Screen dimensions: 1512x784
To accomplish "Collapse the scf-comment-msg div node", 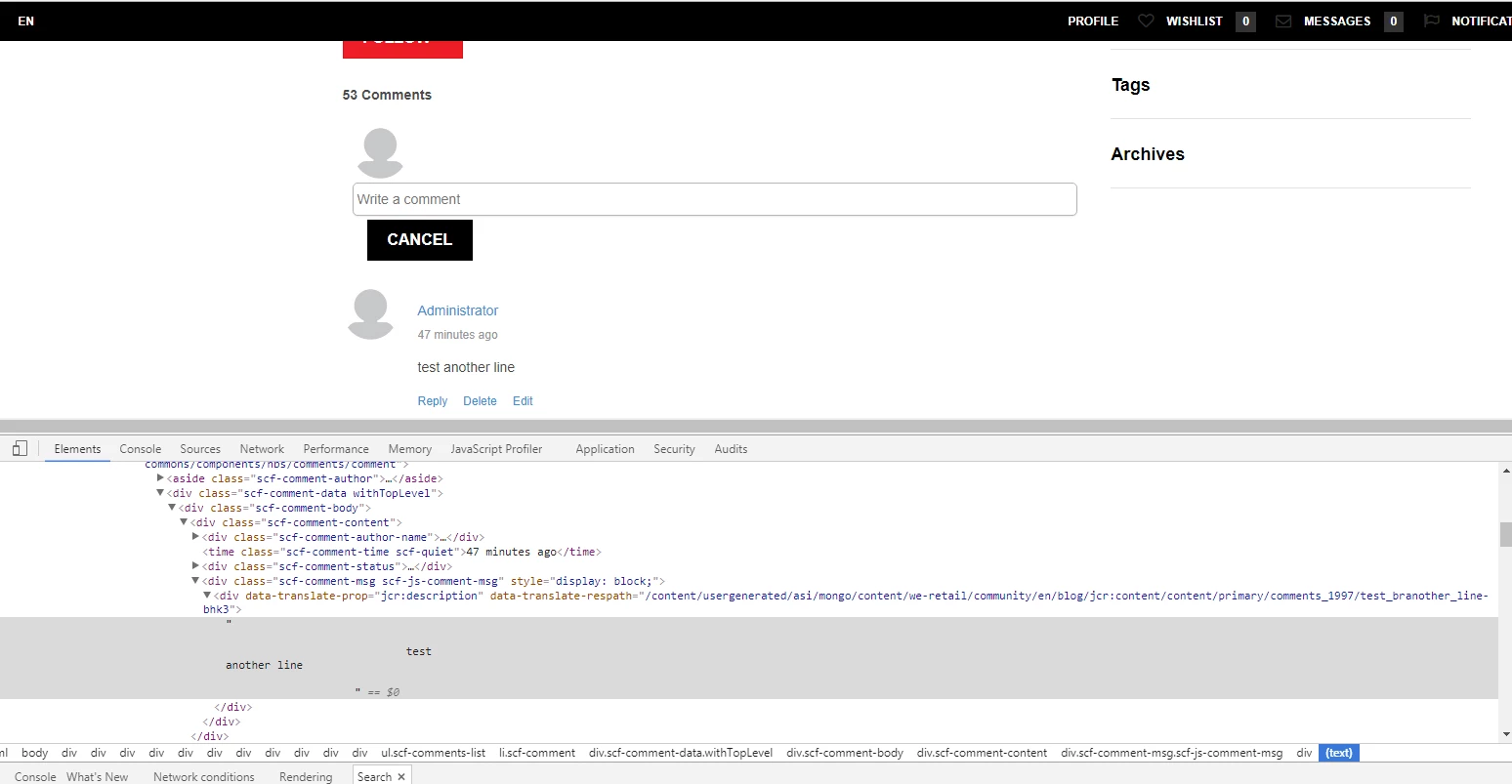I will 195,581.
